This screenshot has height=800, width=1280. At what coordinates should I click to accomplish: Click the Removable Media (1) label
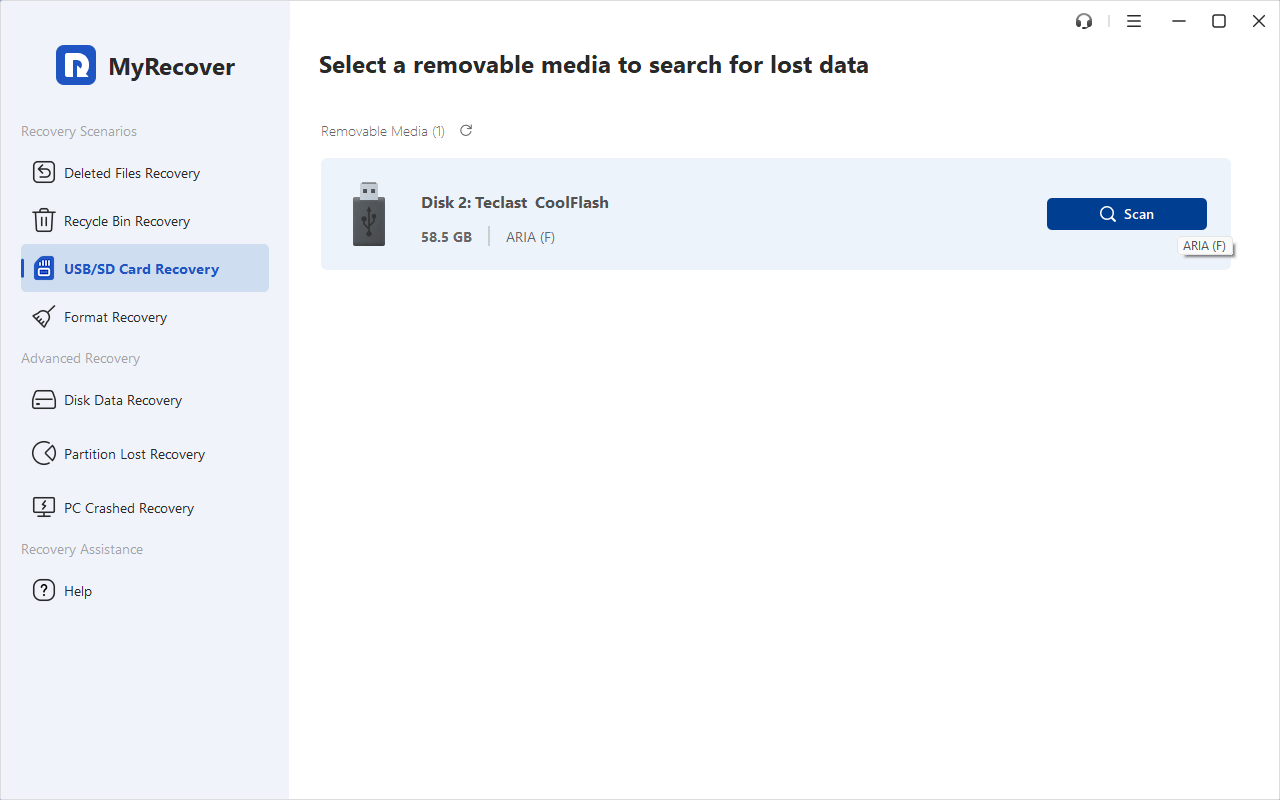tap(383, 131)
